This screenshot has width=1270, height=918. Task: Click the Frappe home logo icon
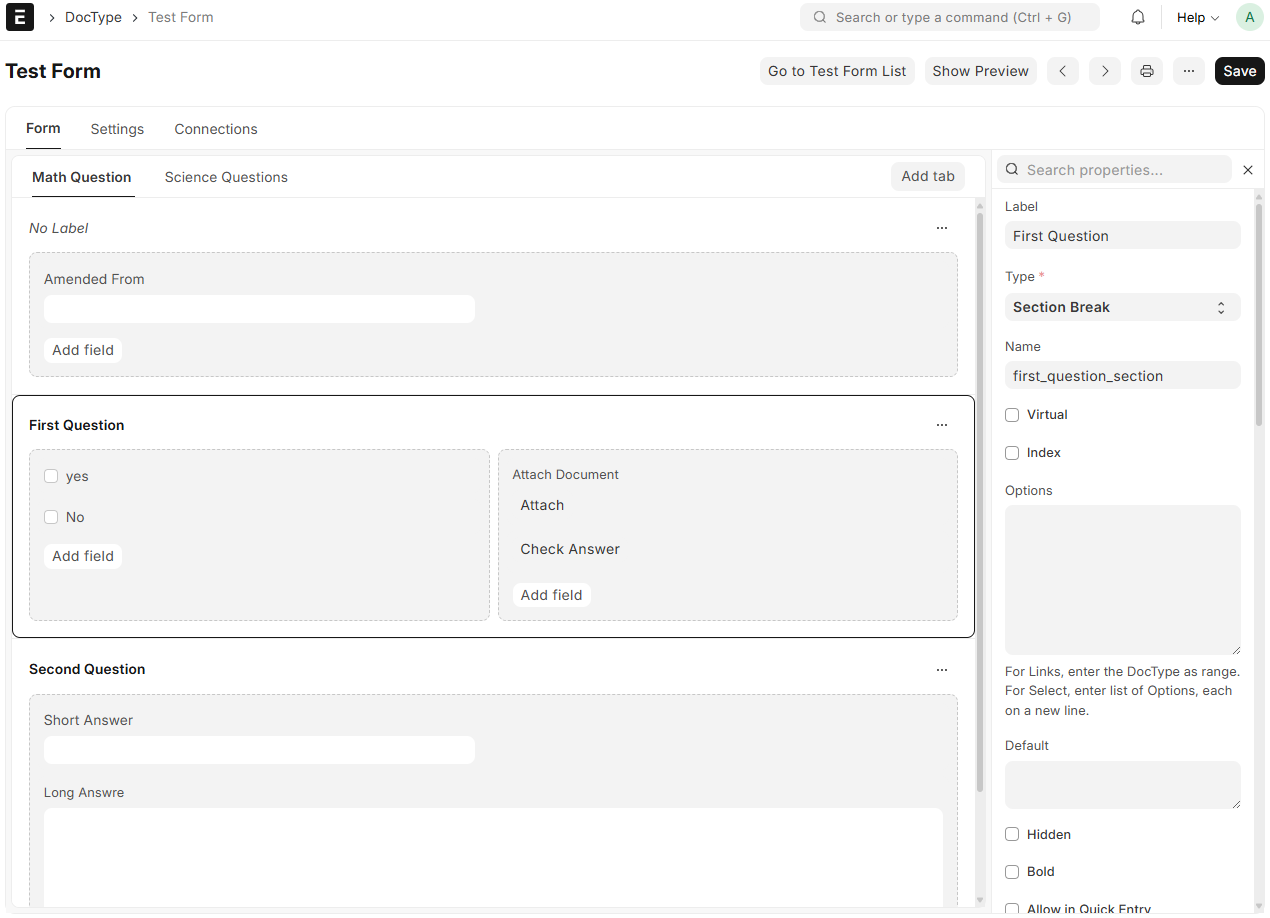20,17
